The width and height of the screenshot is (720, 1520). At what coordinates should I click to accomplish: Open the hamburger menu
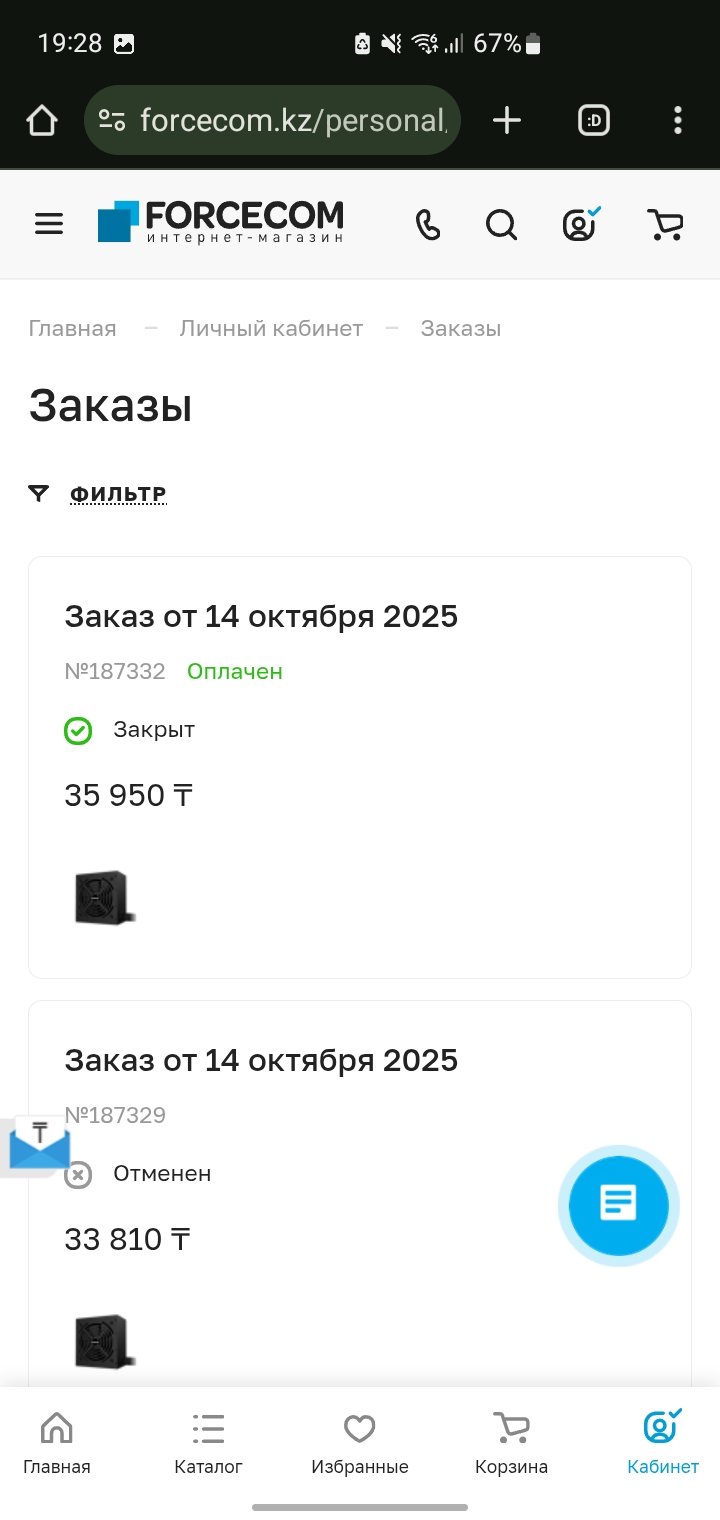point(49,224)
